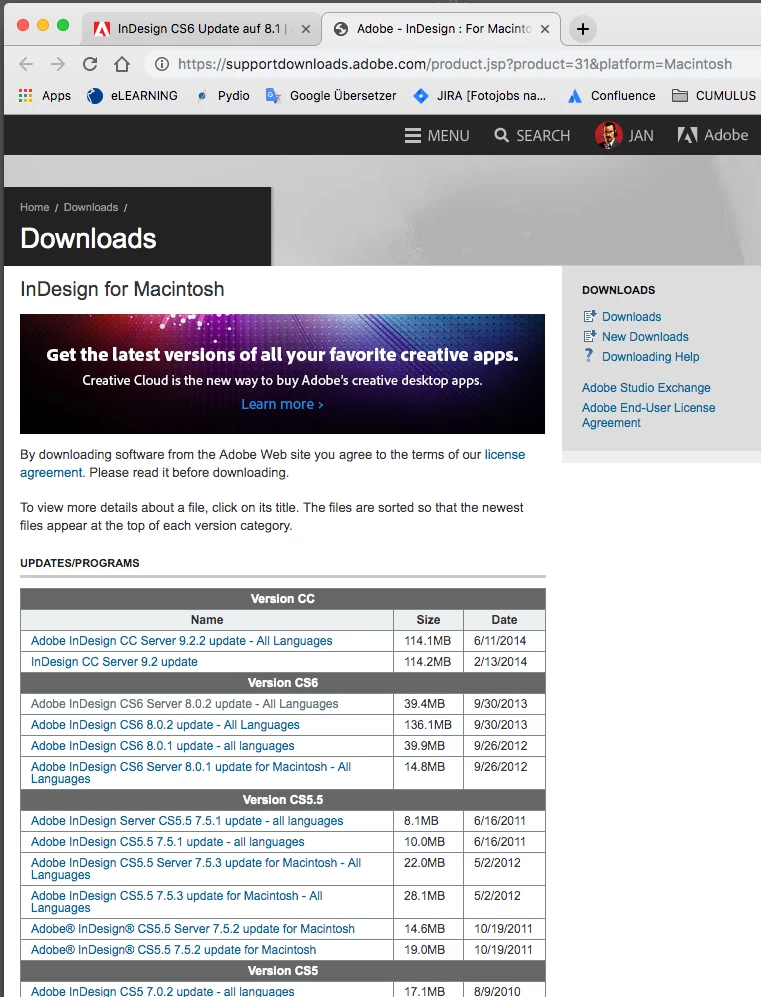The height and width of the screenshot is (997, 761).
Task: Open Adobe InDesign CS5.5 7.5.3 update link
Action: pos(176,902)
